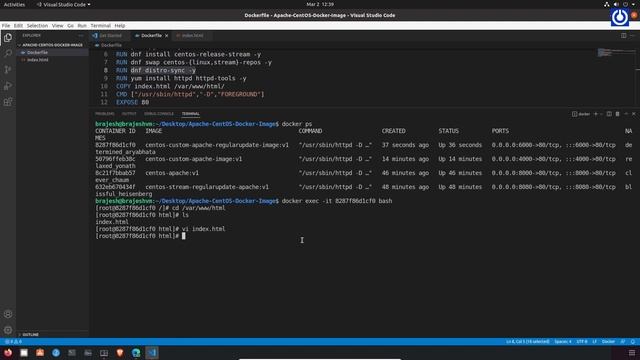This screenshot has height=360, width=640.
Task: Launch Firefox from the dock
Action: [8, 353]
